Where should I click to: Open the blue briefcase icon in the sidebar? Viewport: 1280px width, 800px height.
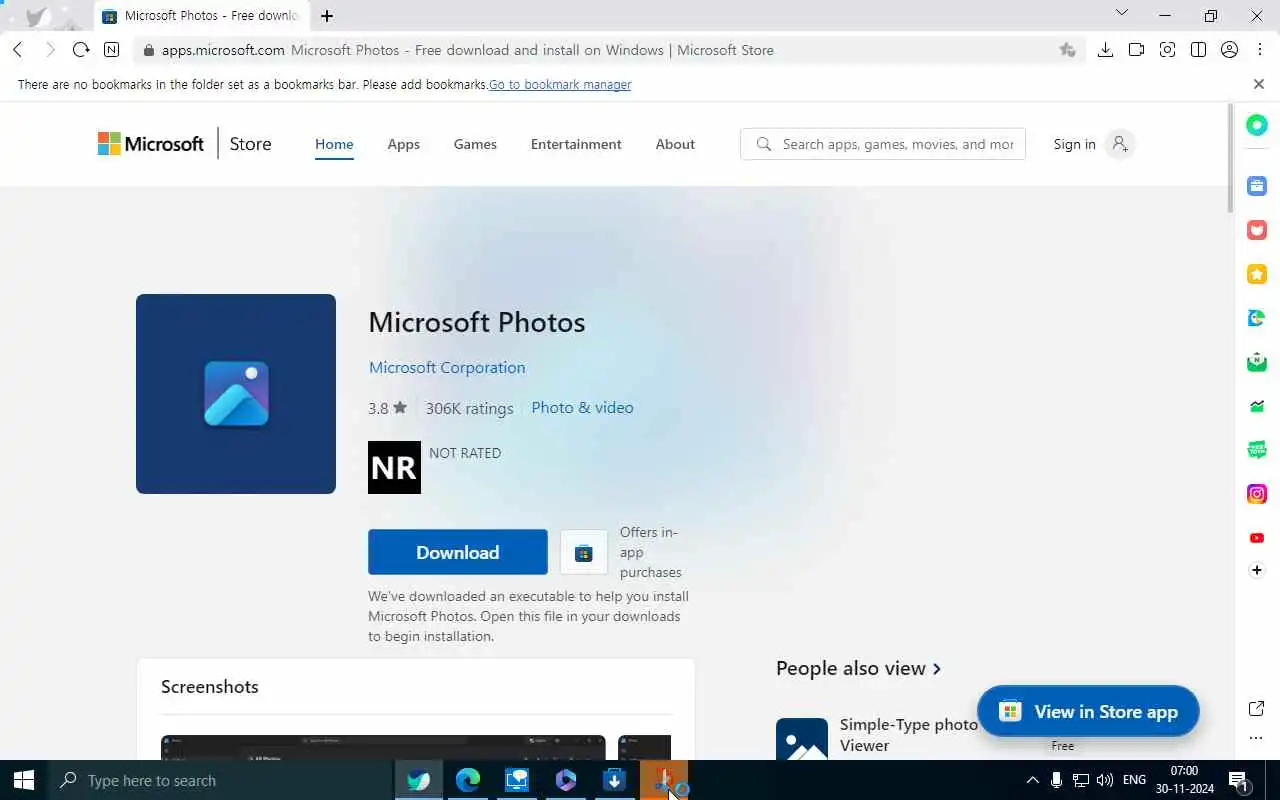pyautogui.click(x=1257, y=186)
